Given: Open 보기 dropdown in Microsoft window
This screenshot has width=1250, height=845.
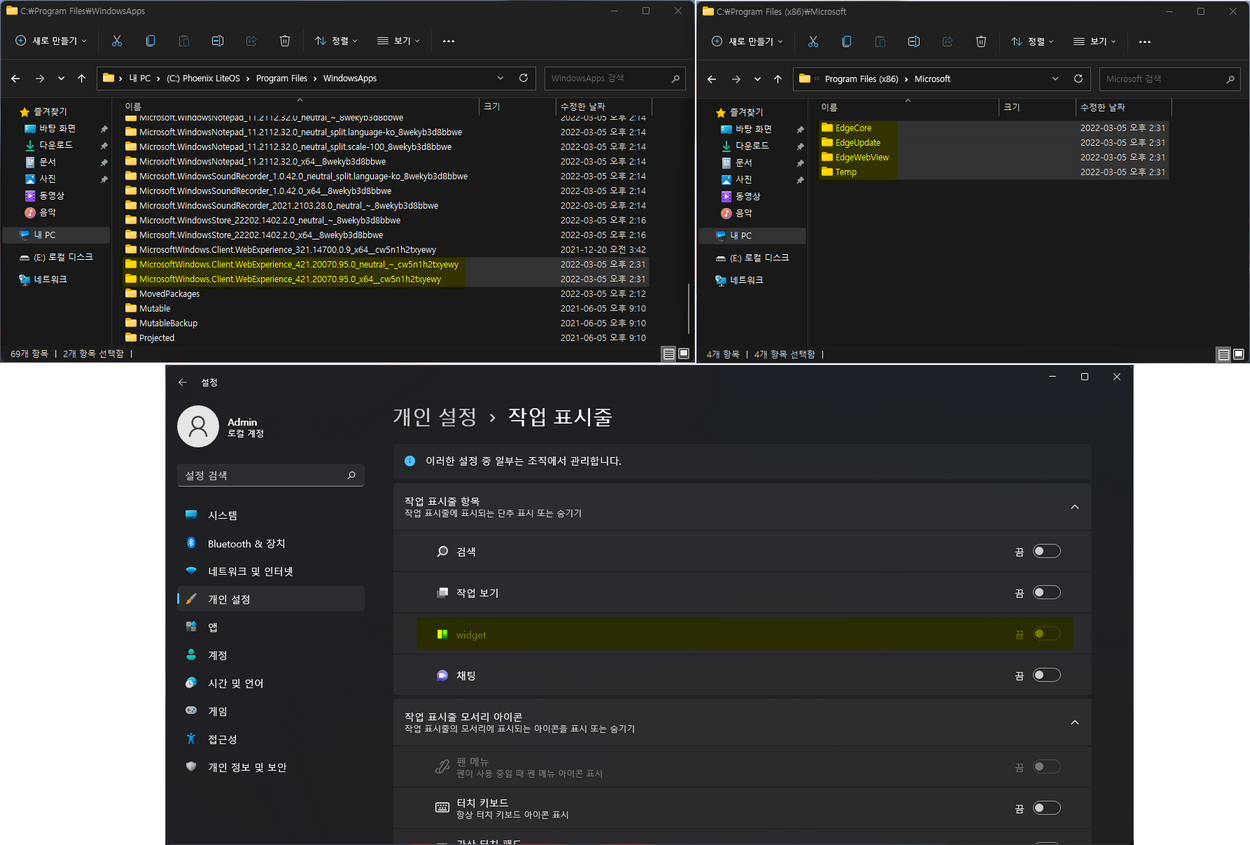Looking at the screenshot, I should (1094, 41).
